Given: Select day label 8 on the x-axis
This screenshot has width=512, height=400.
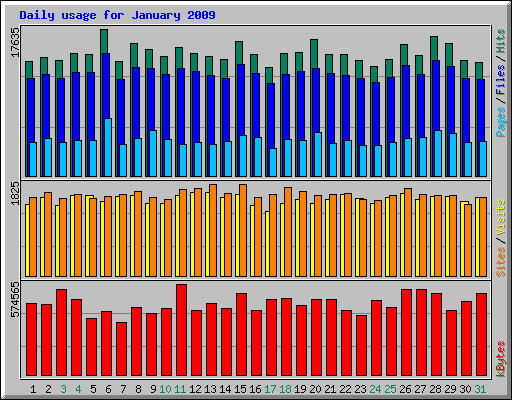Looking at the screenshot, I should [138, 389].
